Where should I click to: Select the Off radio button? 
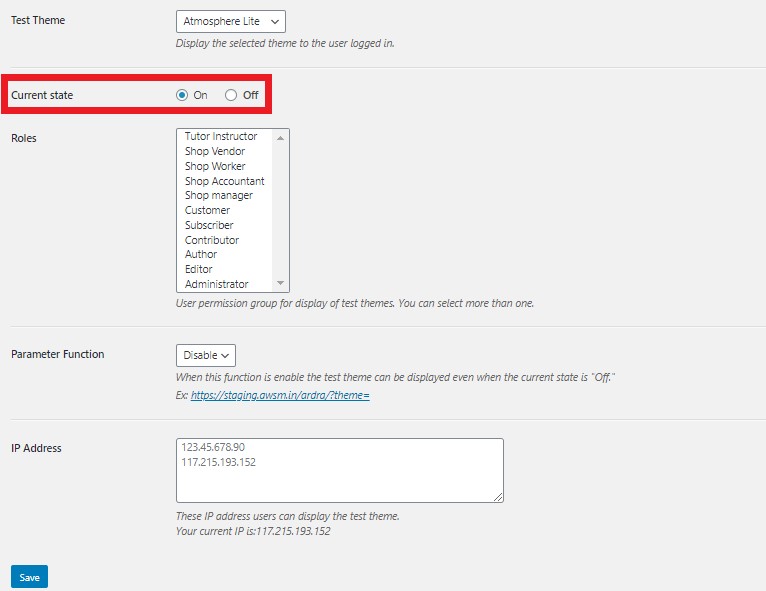[x=231, y=95]
